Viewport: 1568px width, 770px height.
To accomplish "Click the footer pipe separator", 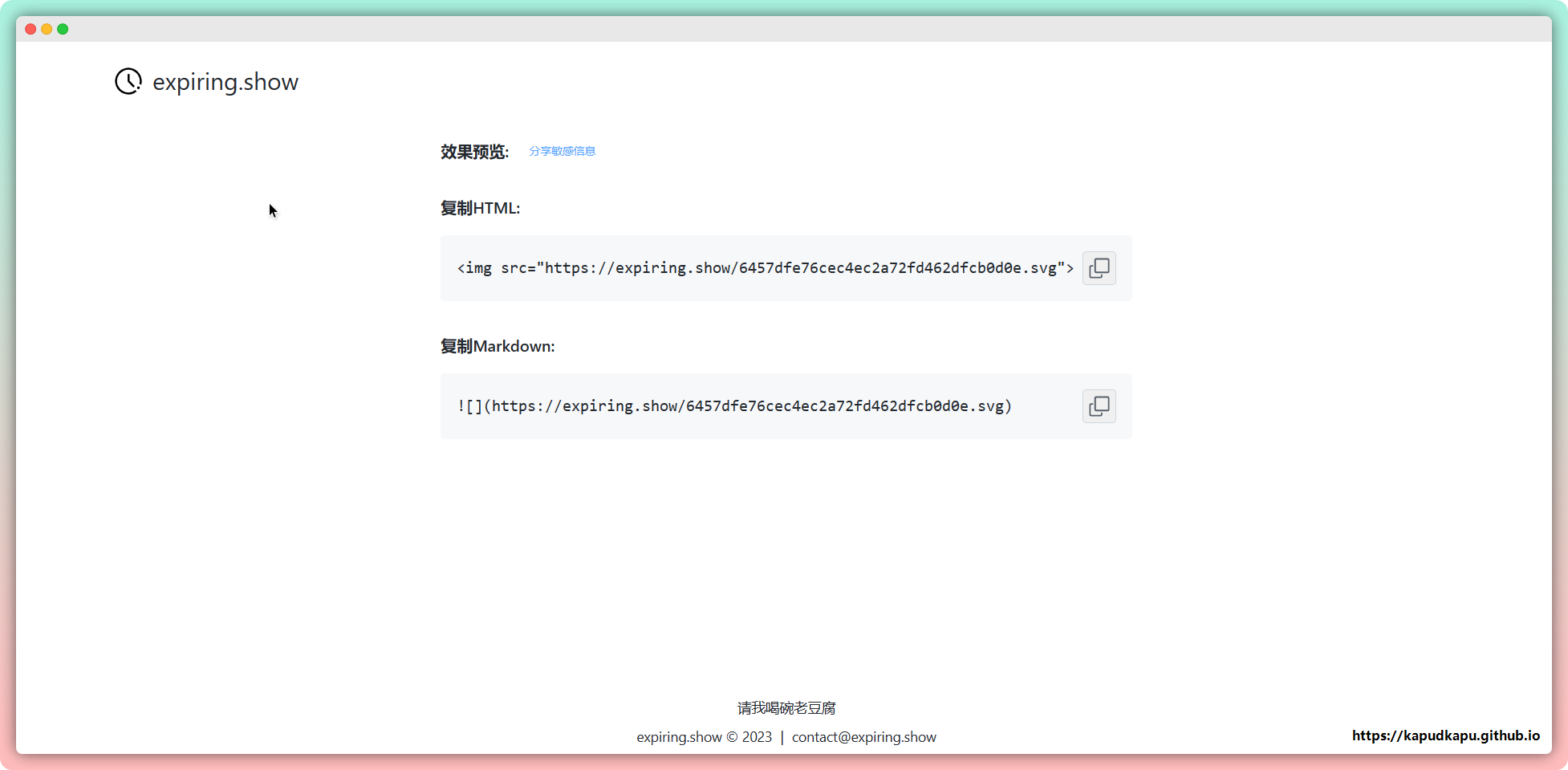I will point(782,737).
